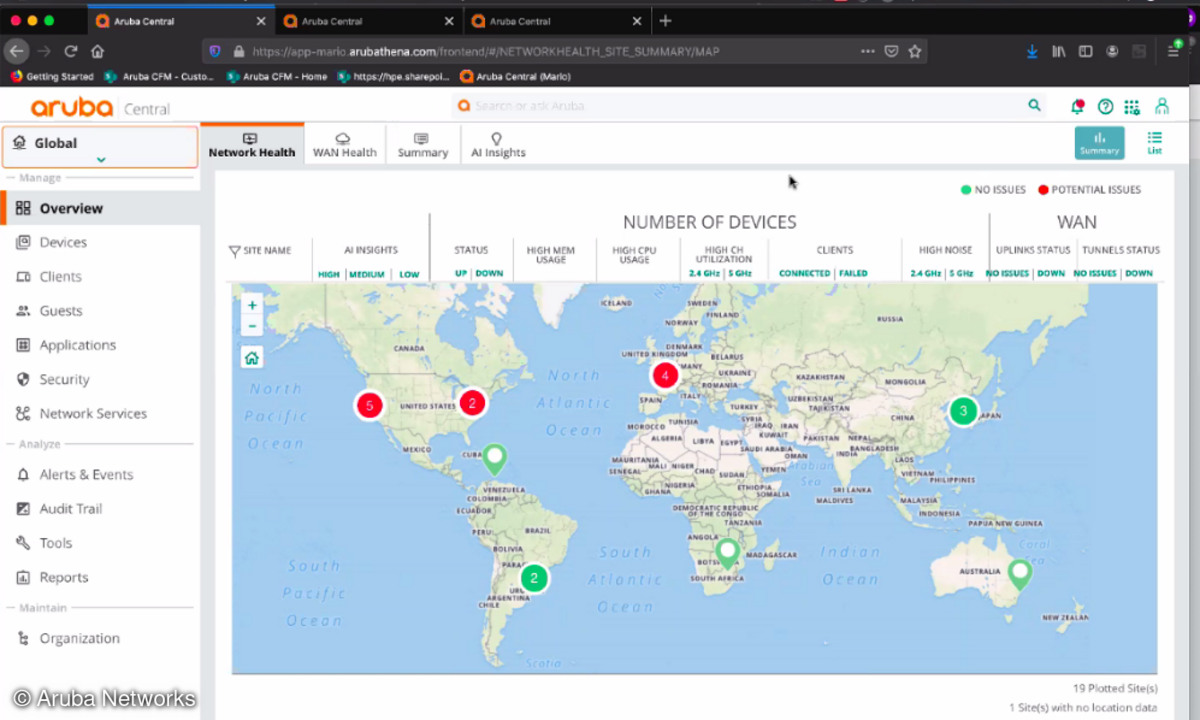Select green cluster marker 2 in South America
This screenshot has height=720, width=1200.
pyautogui.click(x=534, y=577)
